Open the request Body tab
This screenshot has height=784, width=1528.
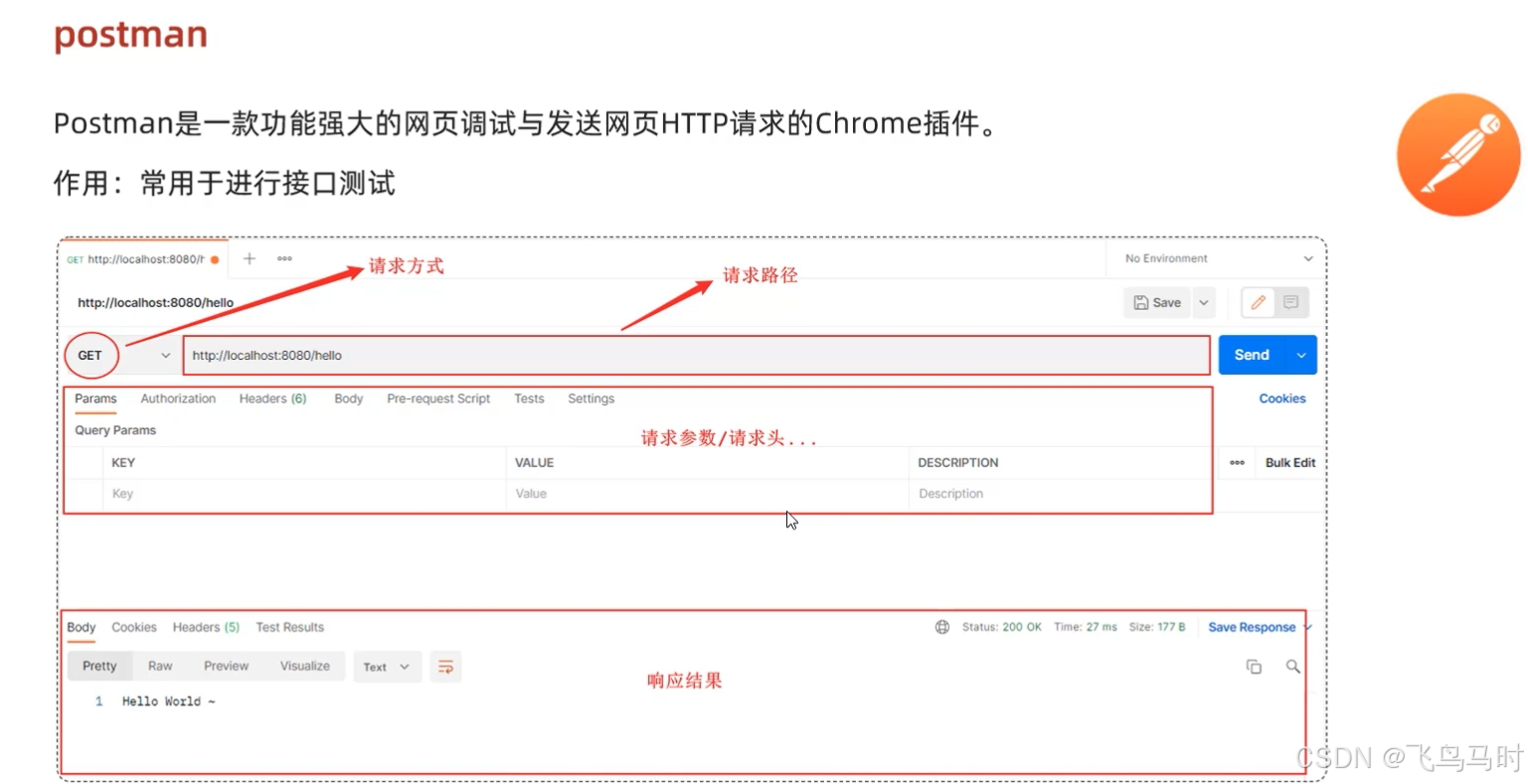point(348,398)
